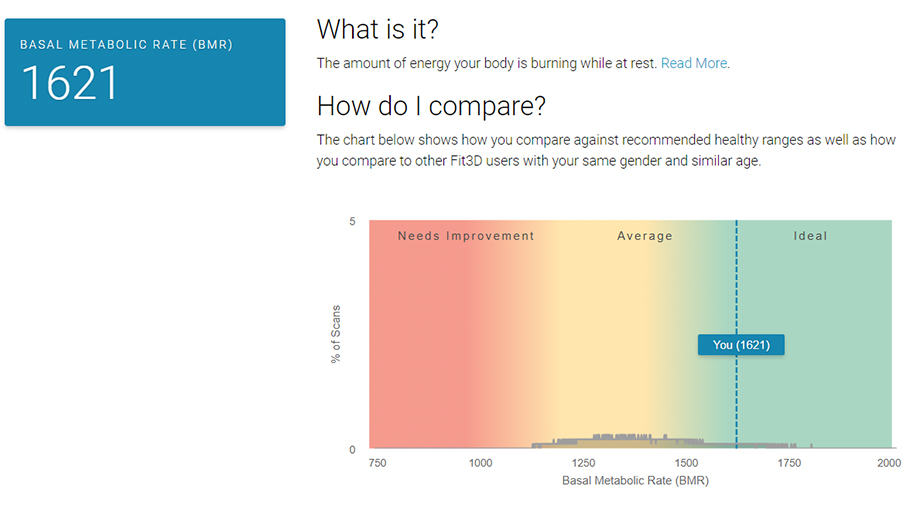
Task: Click the Basal Metabolic Rate (BMR) card
Action: point(145,72)
